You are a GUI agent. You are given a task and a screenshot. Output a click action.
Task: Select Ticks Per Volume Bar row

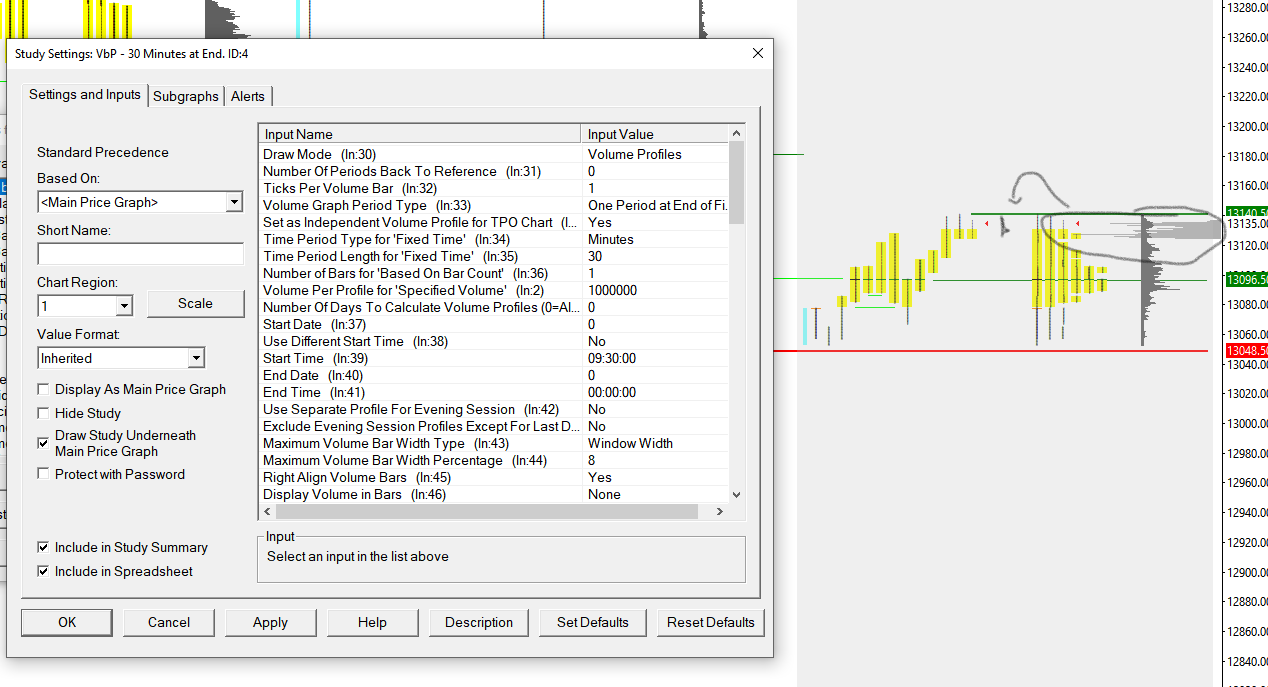[494, 188]
